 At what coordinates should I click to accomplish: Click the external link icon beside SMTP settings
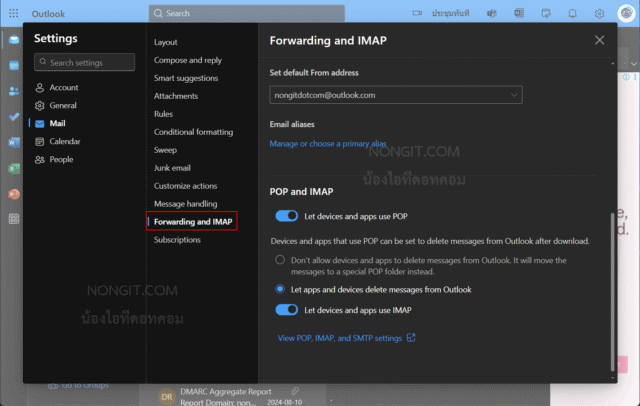pyautogui.click(x=411, y=337)
